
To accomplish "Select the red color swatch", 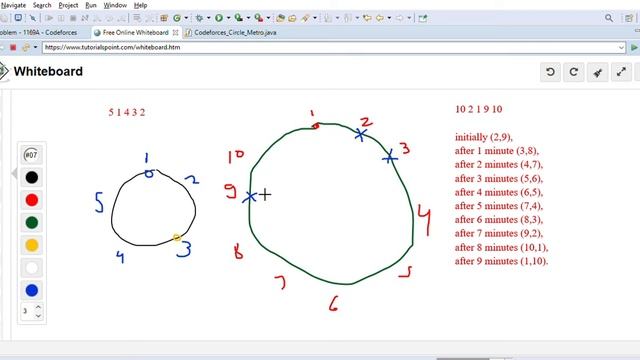I will [31, 200].
